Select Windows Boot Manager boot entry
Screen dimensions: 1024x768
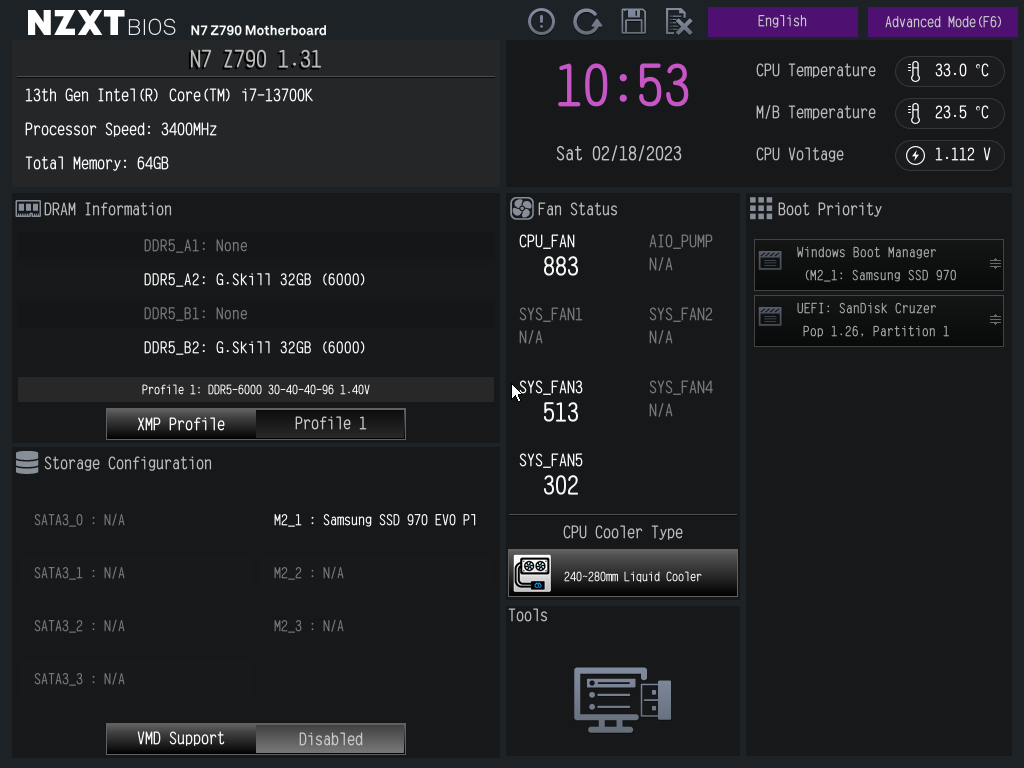point(875,264)
